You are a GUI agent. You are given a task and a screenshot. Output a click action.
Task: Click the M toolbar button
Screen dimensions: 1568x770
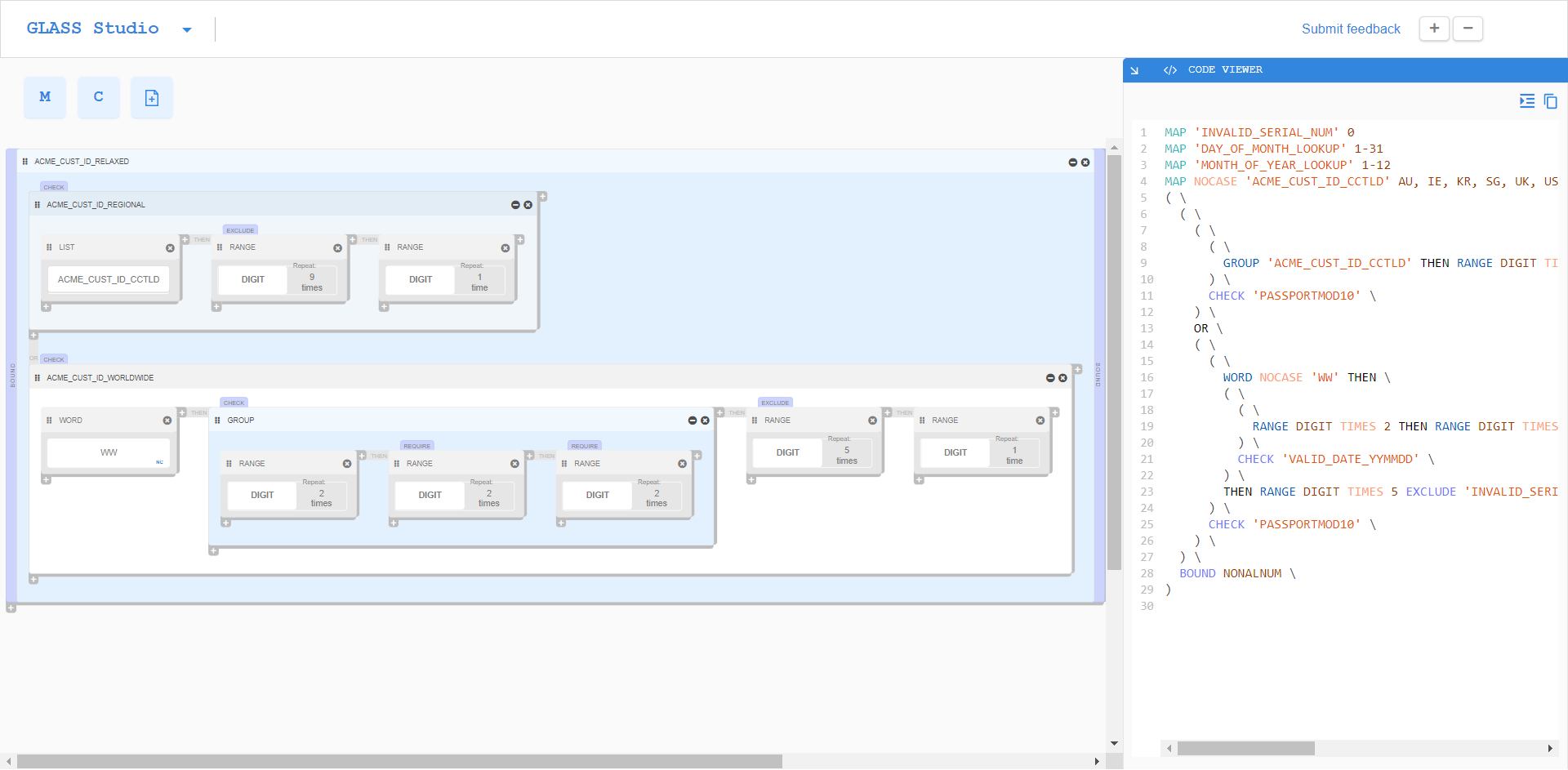tap(45, 97)
